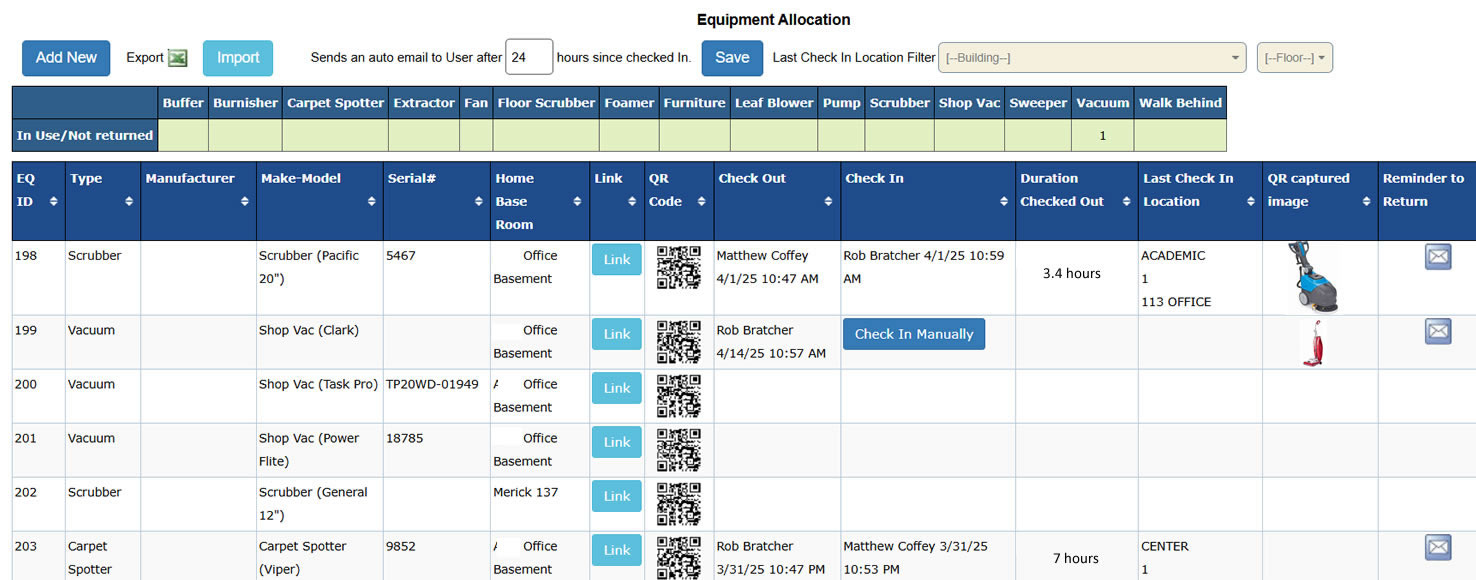Send return reminder for Carpet Spotter (Viper)
Screen dimensions: 1476x580
[x=1437, y=547]
